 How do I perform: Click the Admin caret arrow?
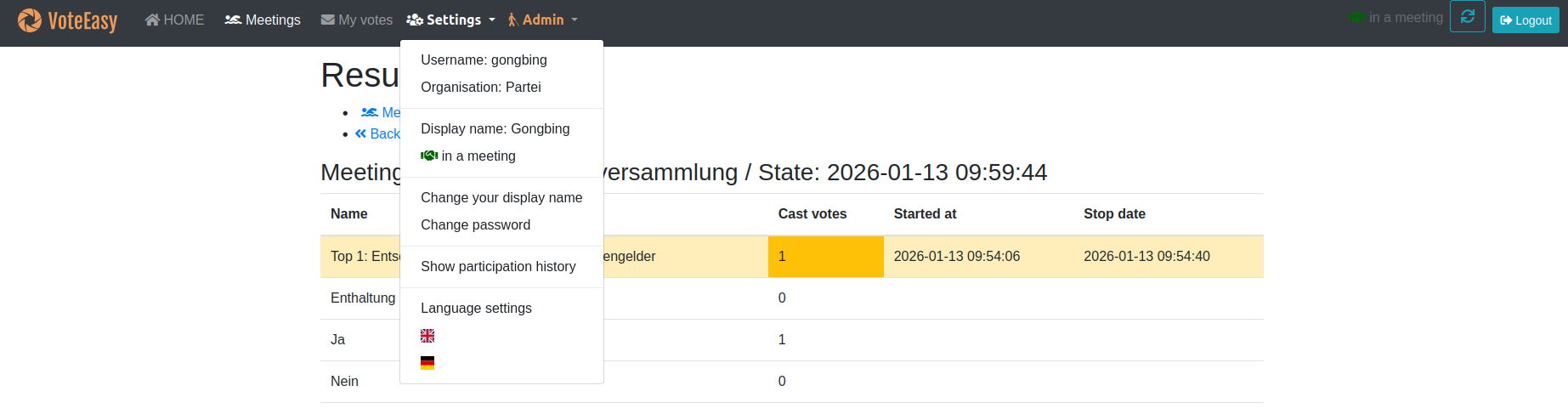(575, 20)
